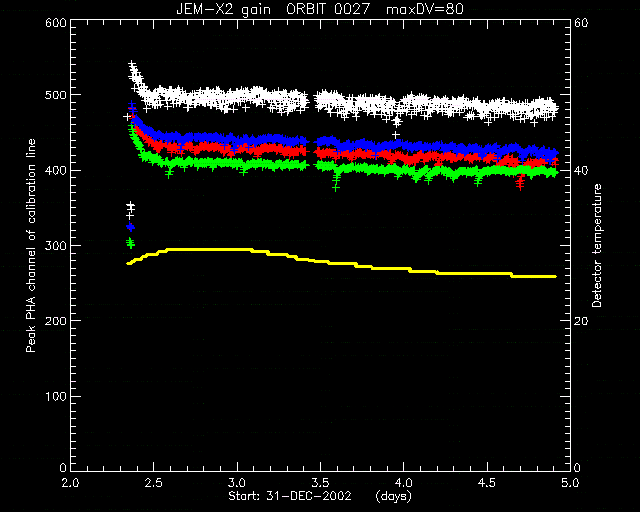This screenshot has width=640, height=512.
Task: Click the 'maxDV=80' text in title
Action: [424, 9]
